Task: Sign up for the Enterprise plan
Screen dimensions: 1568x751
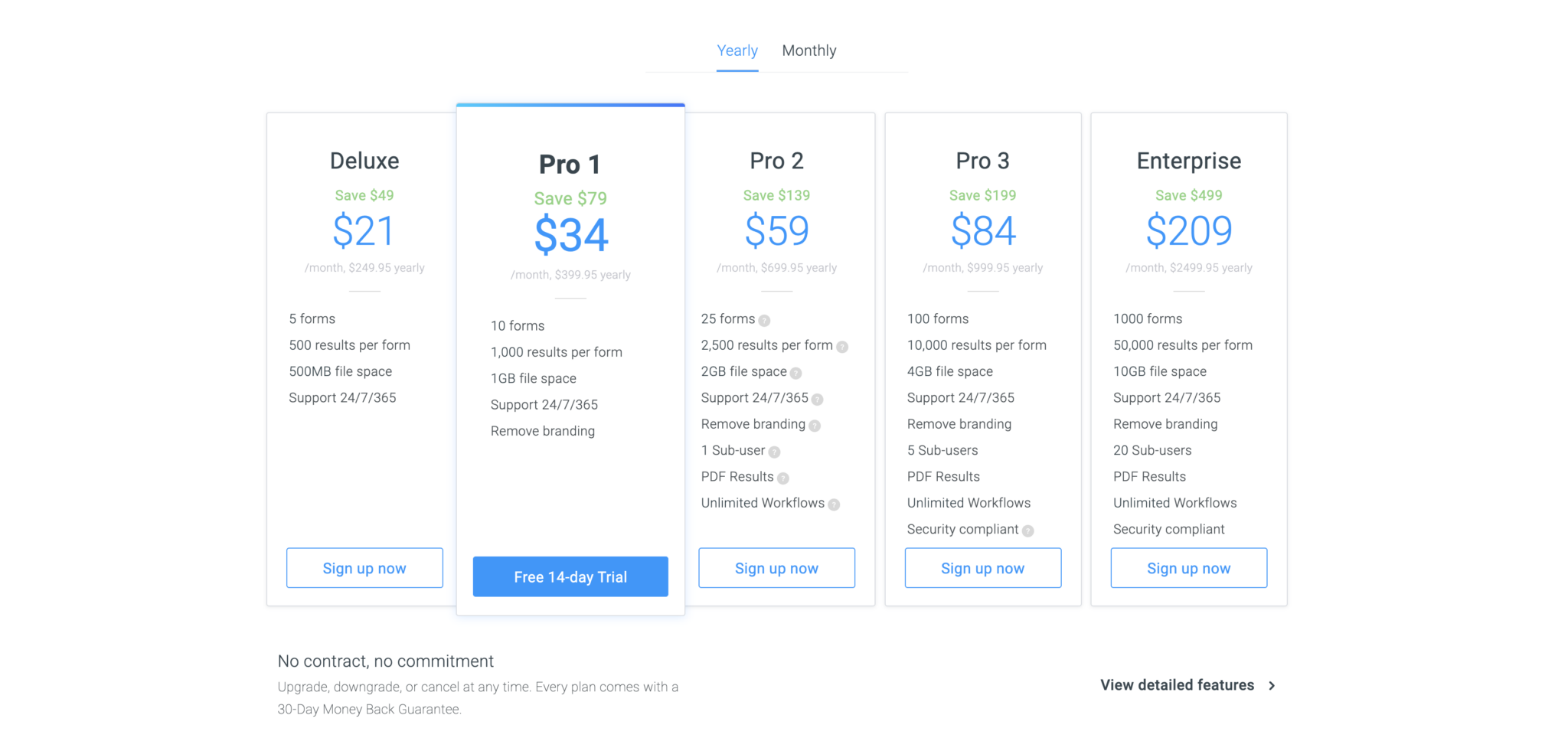Action: pyautogui.click(x=1188, y=568)
